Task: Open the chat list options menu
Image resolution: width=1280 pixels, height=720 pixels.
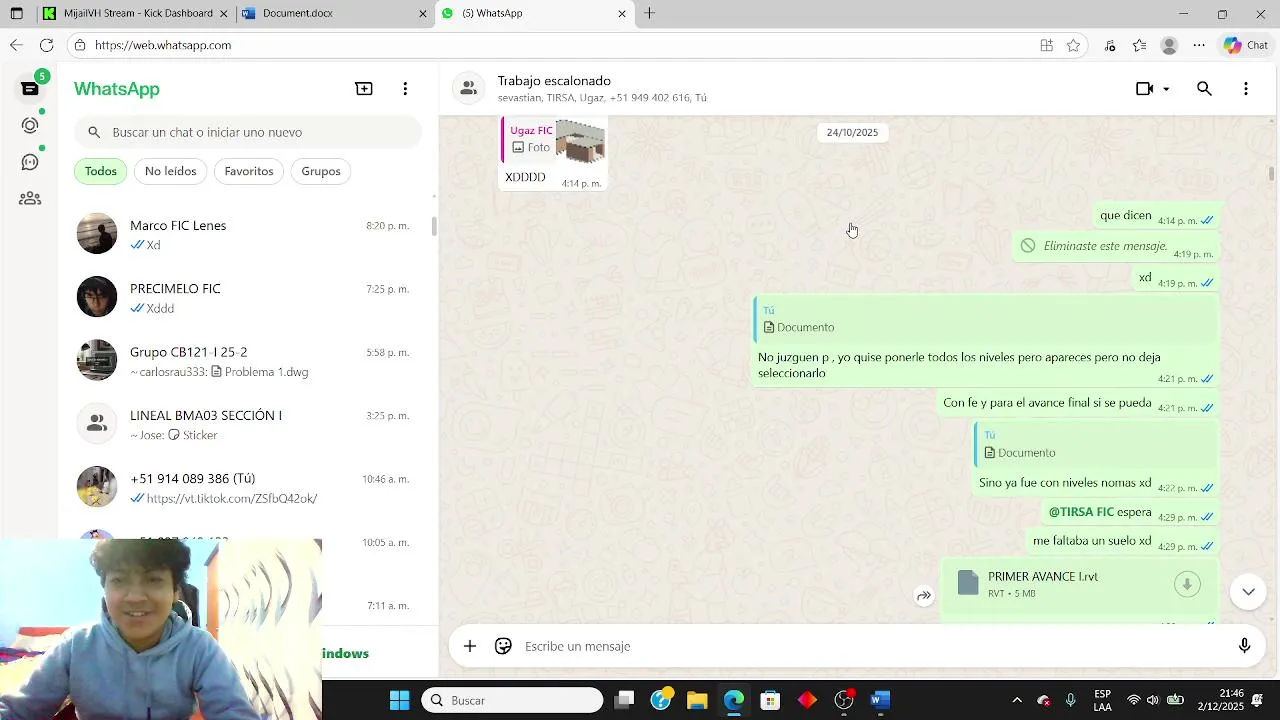Action: point(405,89)
